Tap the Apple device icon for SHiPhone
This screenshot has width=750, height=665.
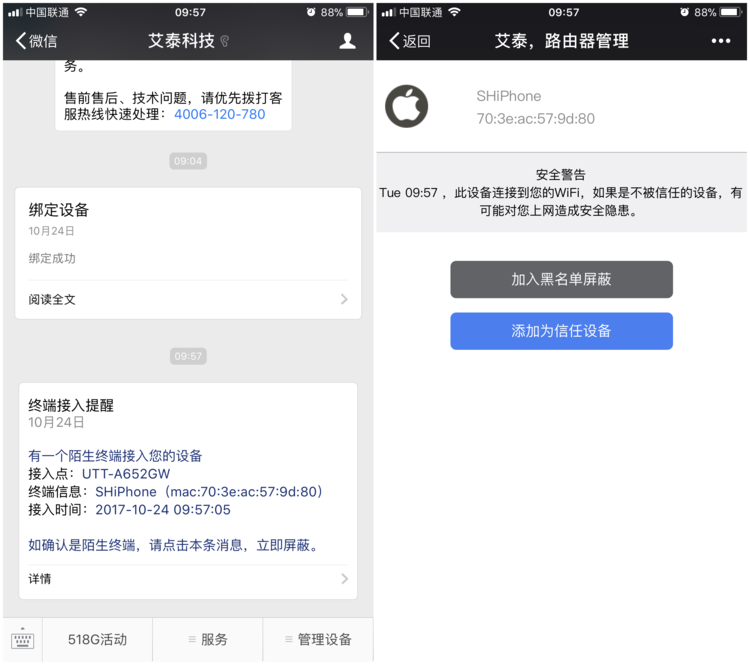[x=407, y=106]
